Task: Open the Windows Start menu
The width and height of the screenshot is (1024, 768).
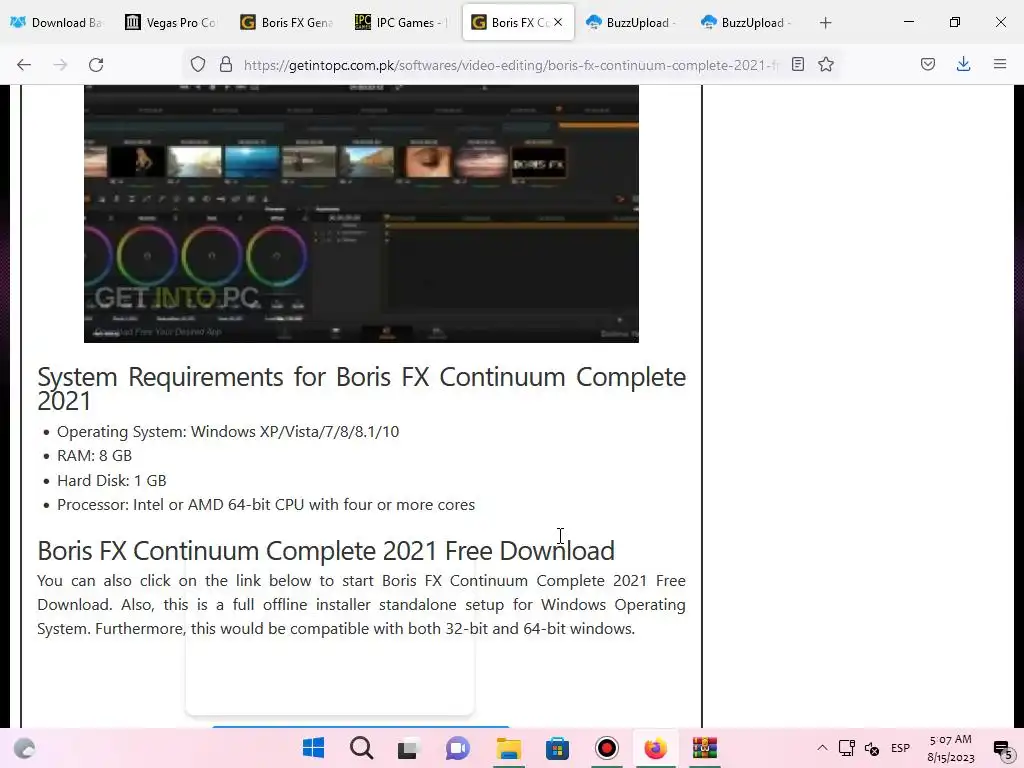Action: [313, 748]
